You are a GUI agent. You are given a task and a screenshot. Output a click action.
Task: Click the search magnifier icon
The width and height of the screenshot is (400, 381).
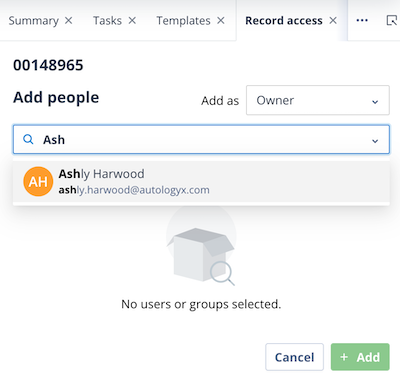coord(28,139)
